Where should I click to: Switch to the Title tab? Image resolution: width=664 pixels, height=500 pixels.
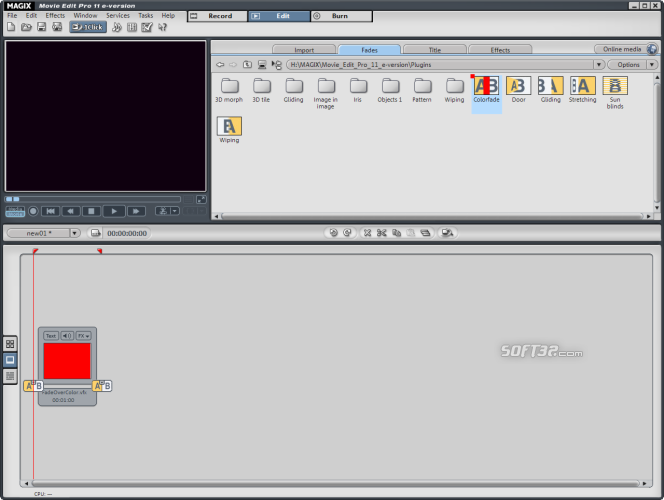[x=435, y=50]
